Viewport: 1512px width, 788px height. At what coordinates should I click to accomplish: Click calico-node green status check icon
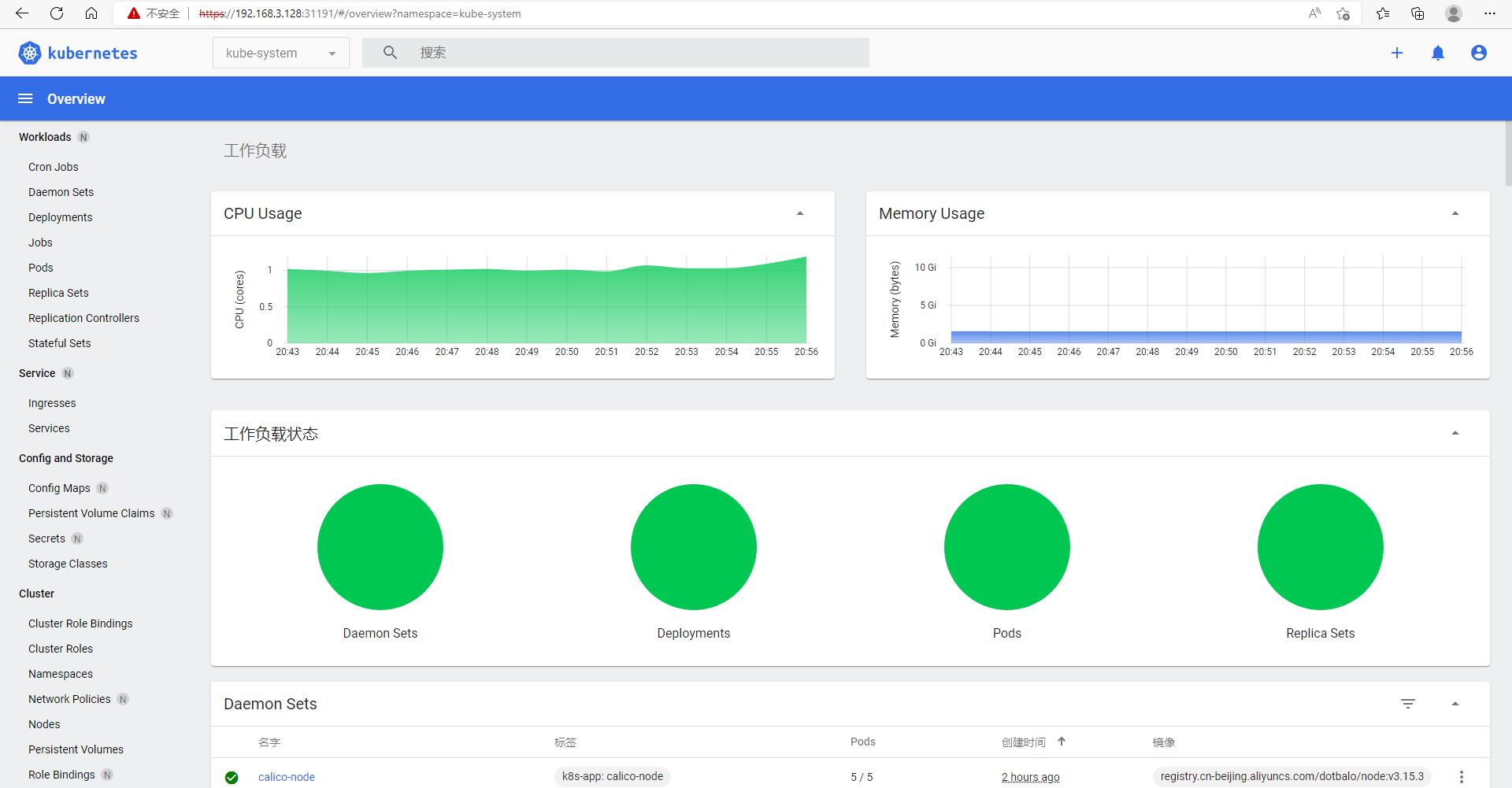coord(232,778)
